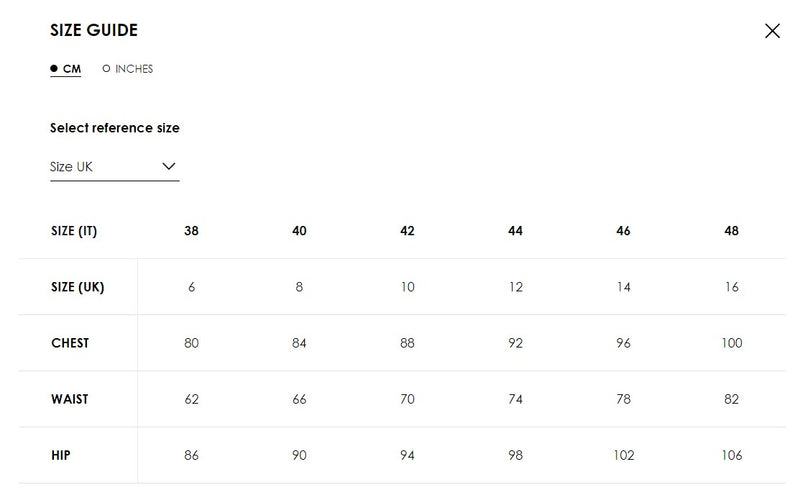Click waist measurement 62 cell
Viewport: 800px width, 495px height.
coord(192,399)
